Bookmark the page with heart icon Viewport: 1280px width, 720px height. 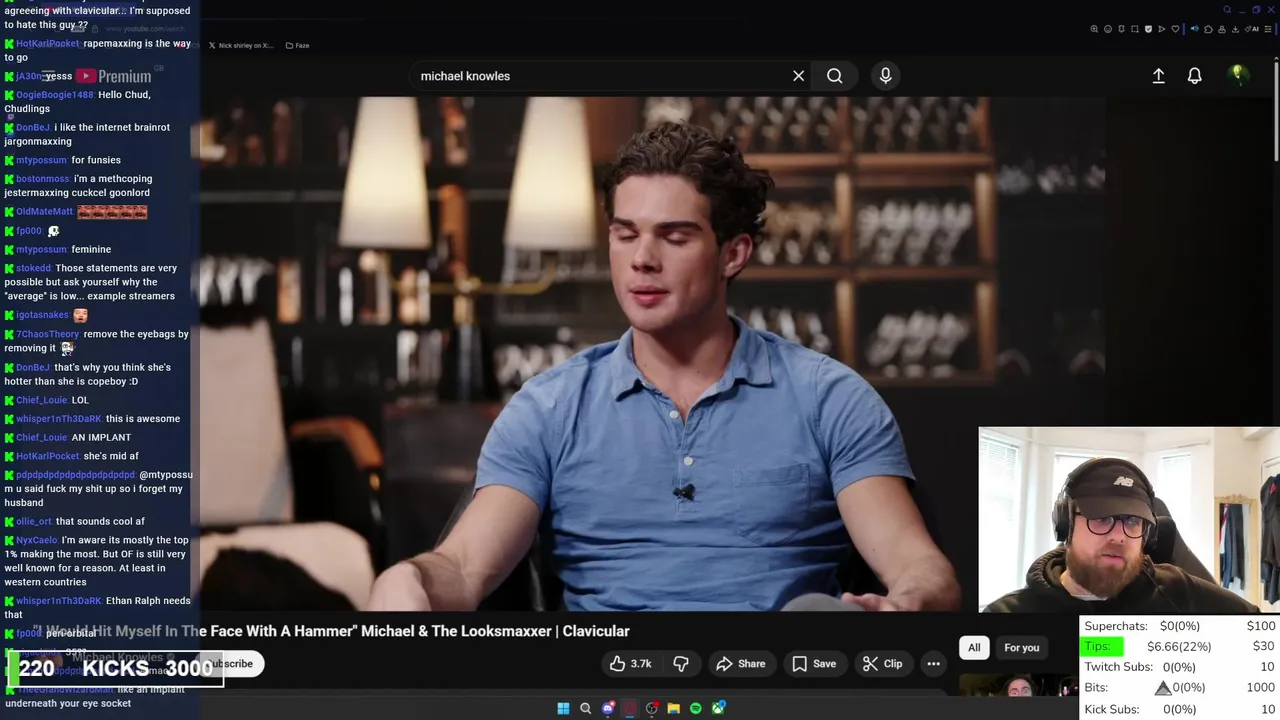click(1175, 29)
